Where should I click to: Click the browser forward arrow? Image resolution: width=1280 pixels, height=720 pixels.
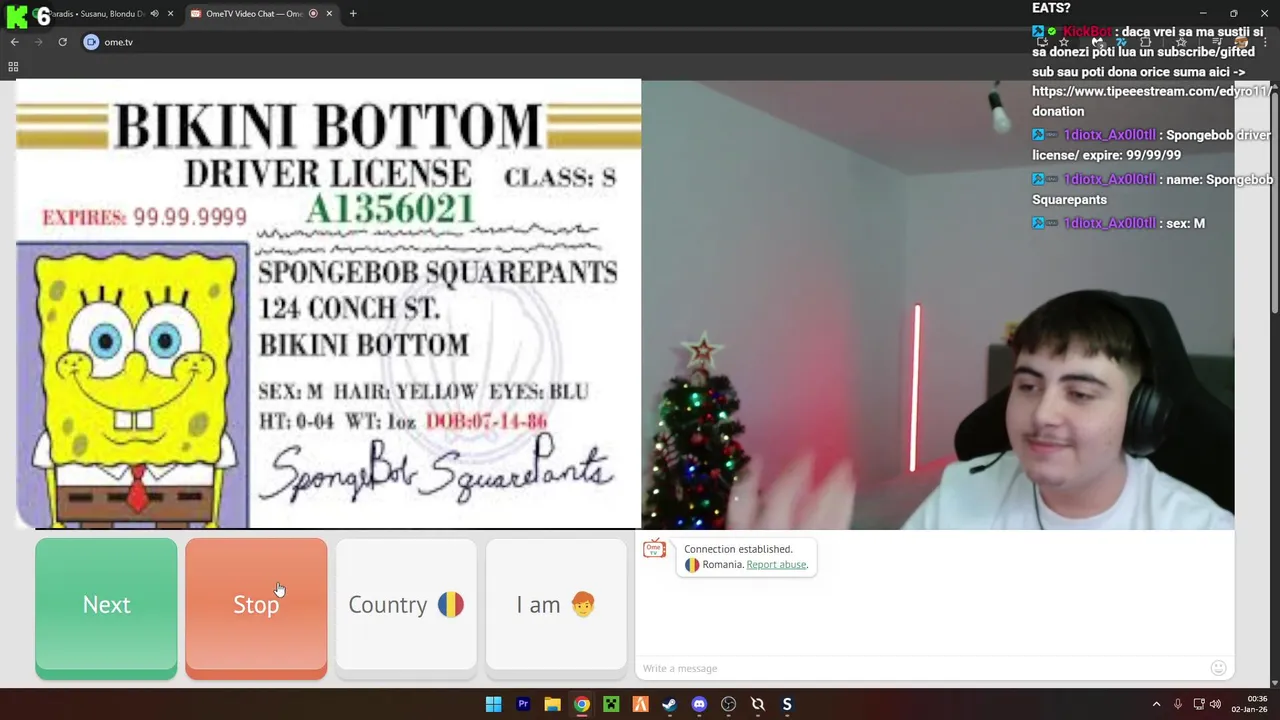pyautogui.click(x=38, y=42)
